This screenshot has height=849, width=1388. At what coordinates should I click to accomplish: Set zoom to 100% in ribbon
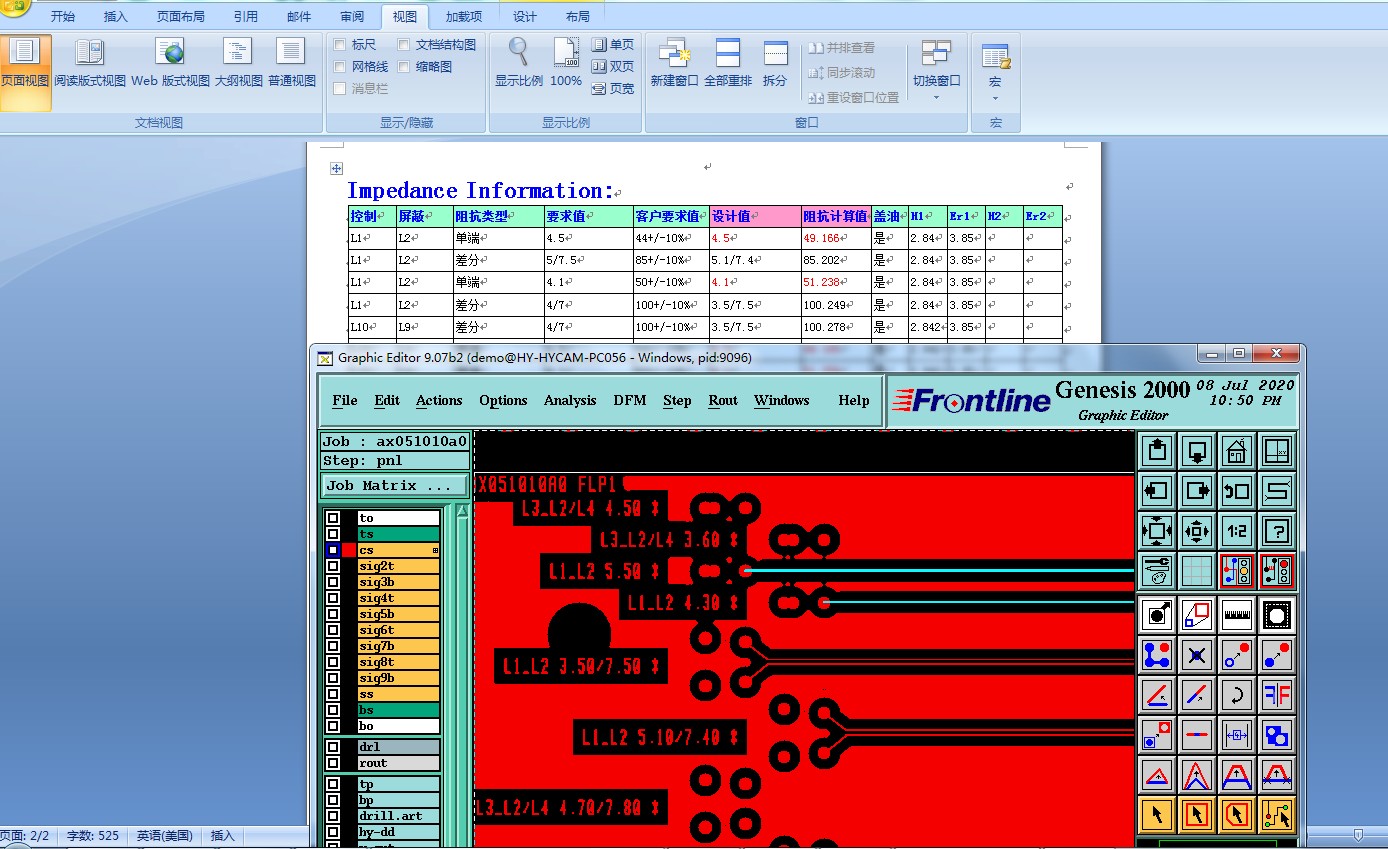click(566, 64)
